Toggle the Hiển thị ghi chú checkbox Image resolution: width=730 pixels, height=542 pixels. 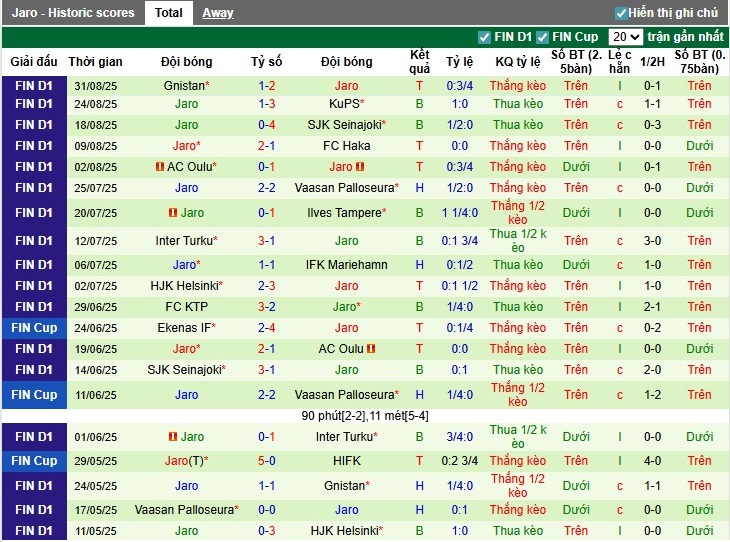[x=621, y=13]
